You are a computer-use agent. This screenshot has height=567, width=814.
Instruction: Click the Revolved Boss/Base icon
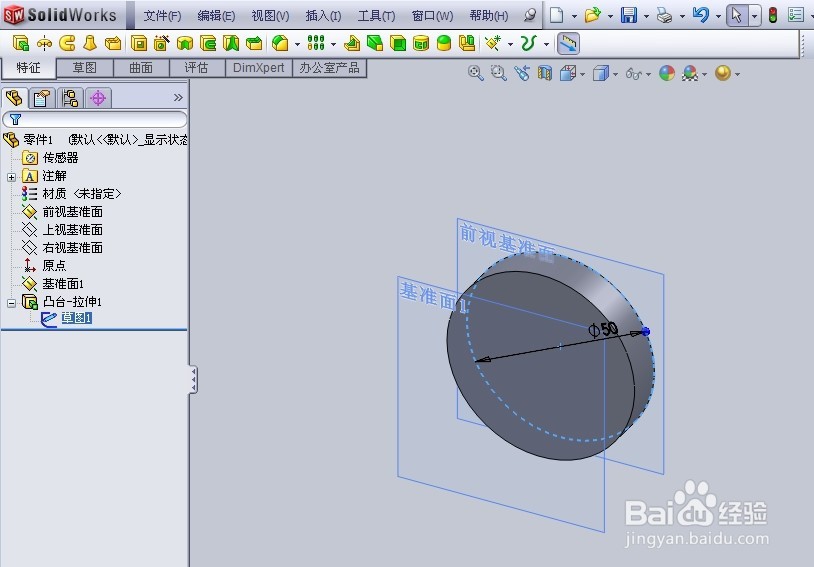[45, 43]
